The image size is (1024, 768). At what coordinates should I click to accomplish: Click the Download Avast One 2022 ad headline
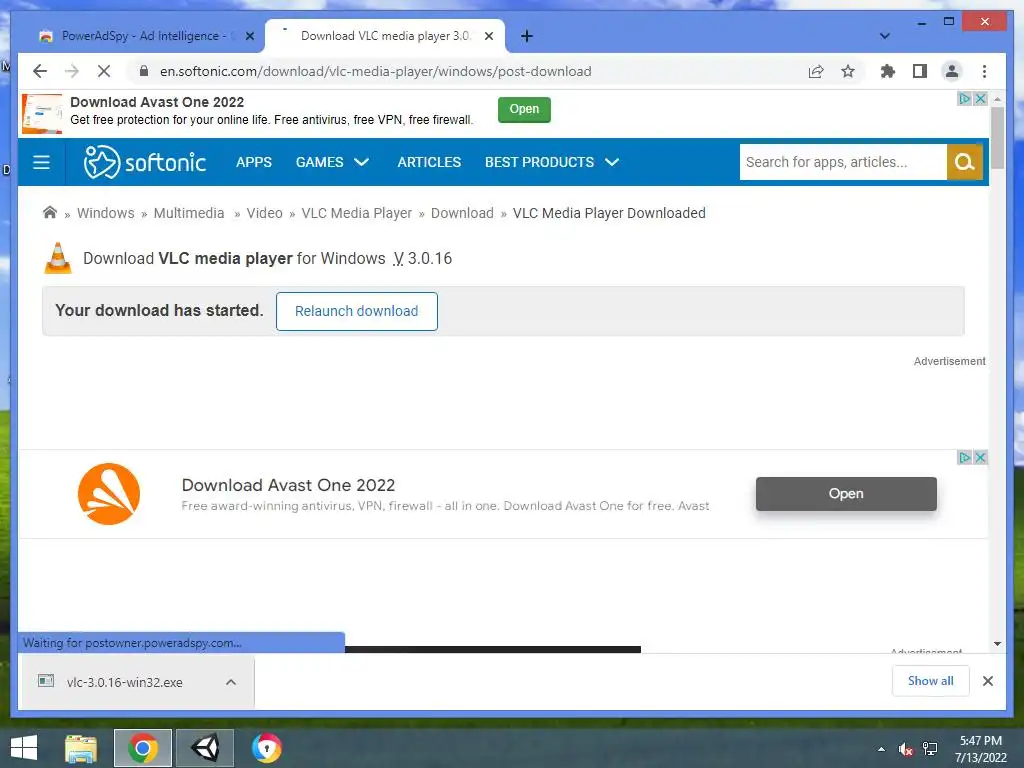point(288,485)
